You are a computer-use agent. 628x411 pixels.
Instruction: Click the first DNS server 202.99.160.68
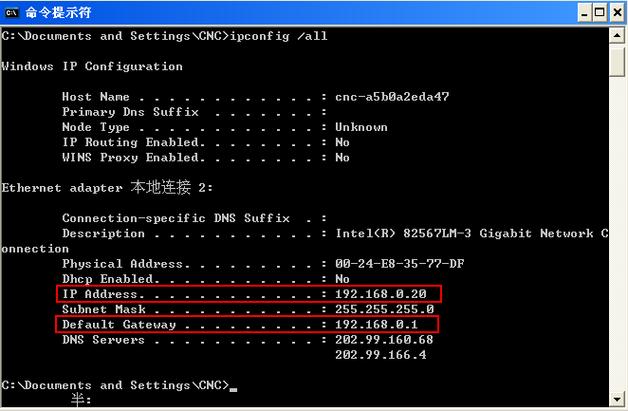[x=384, y=339]
